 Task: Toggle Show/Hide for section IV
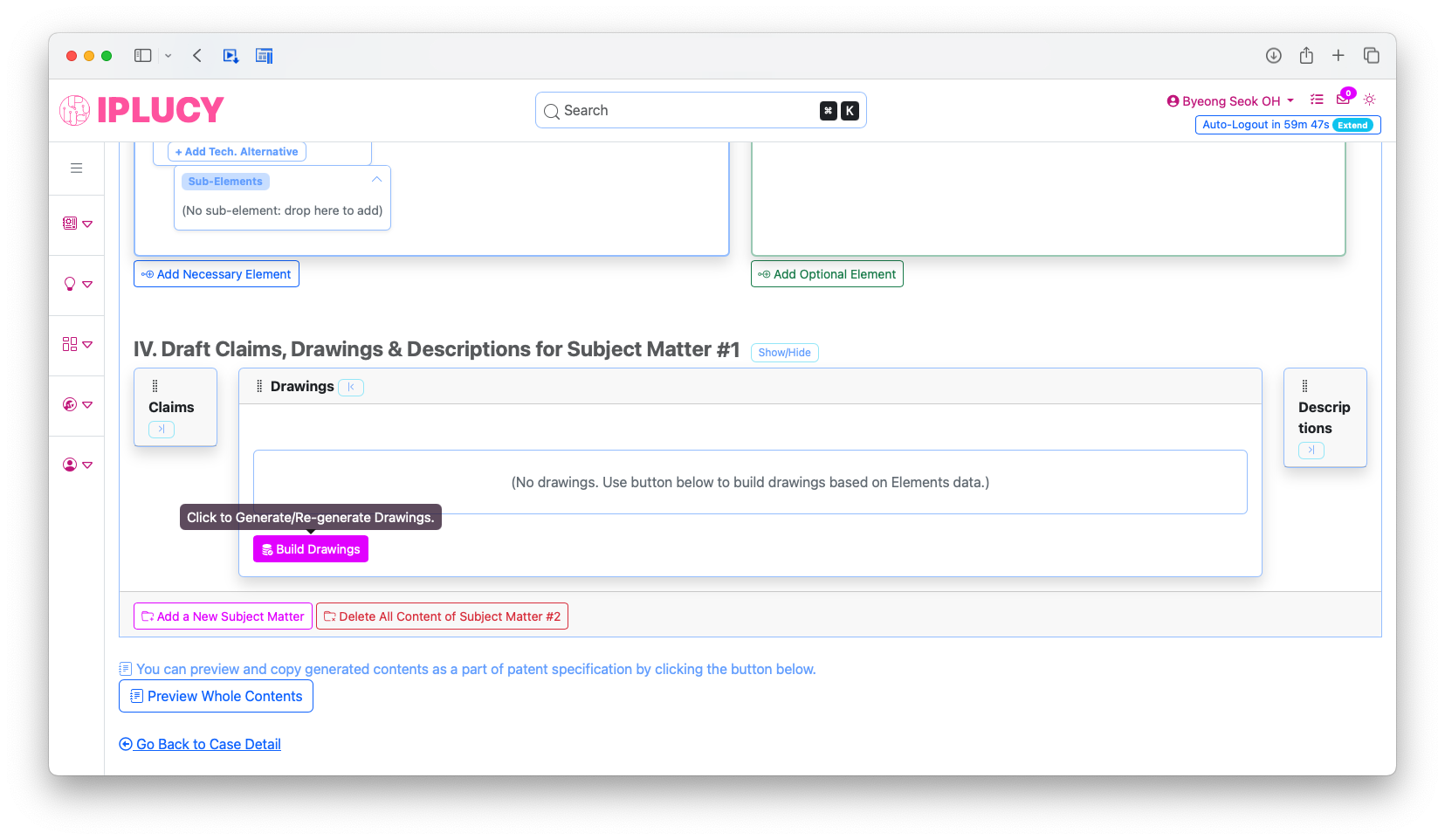point(784,353)
